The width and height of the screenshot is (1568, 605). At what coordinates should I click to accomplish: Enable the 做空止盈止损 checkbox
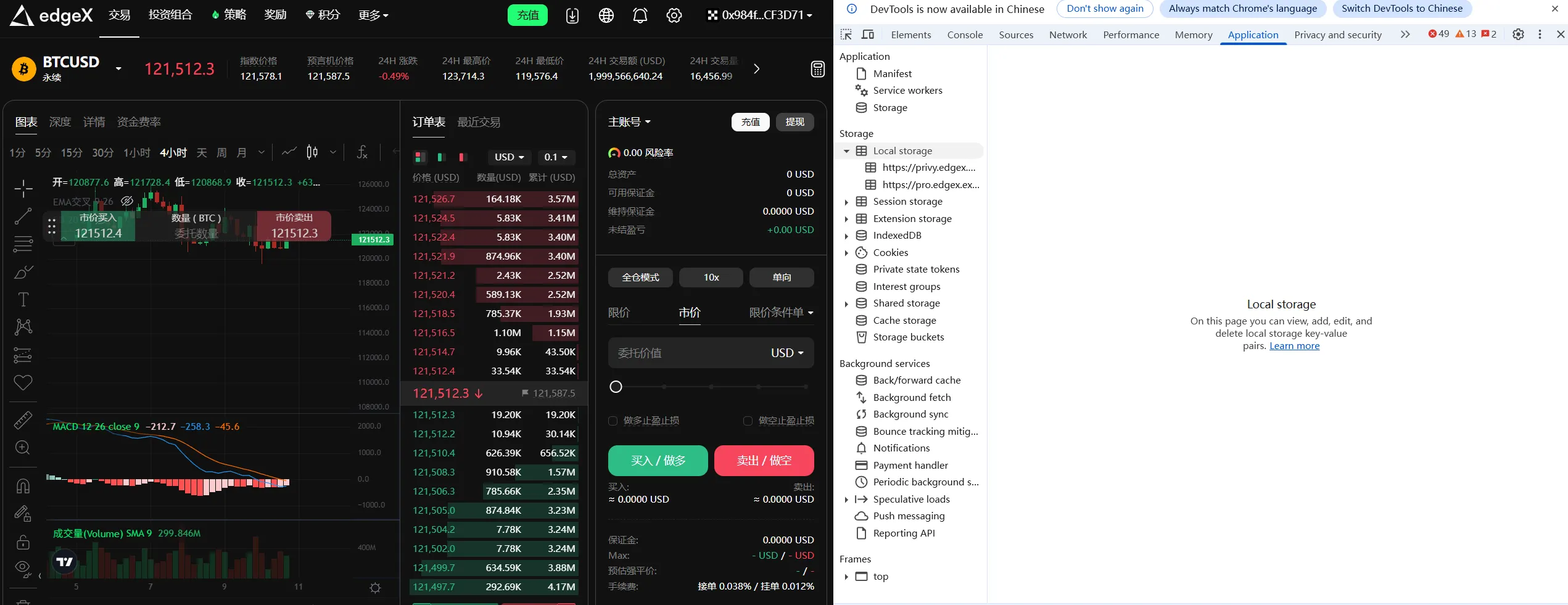746,421
